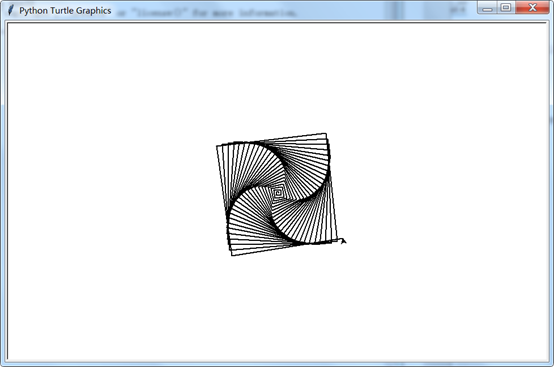554x367 pixels.
Task: Click the Python Turtle Graphics title text
Action: coord(65,11)
